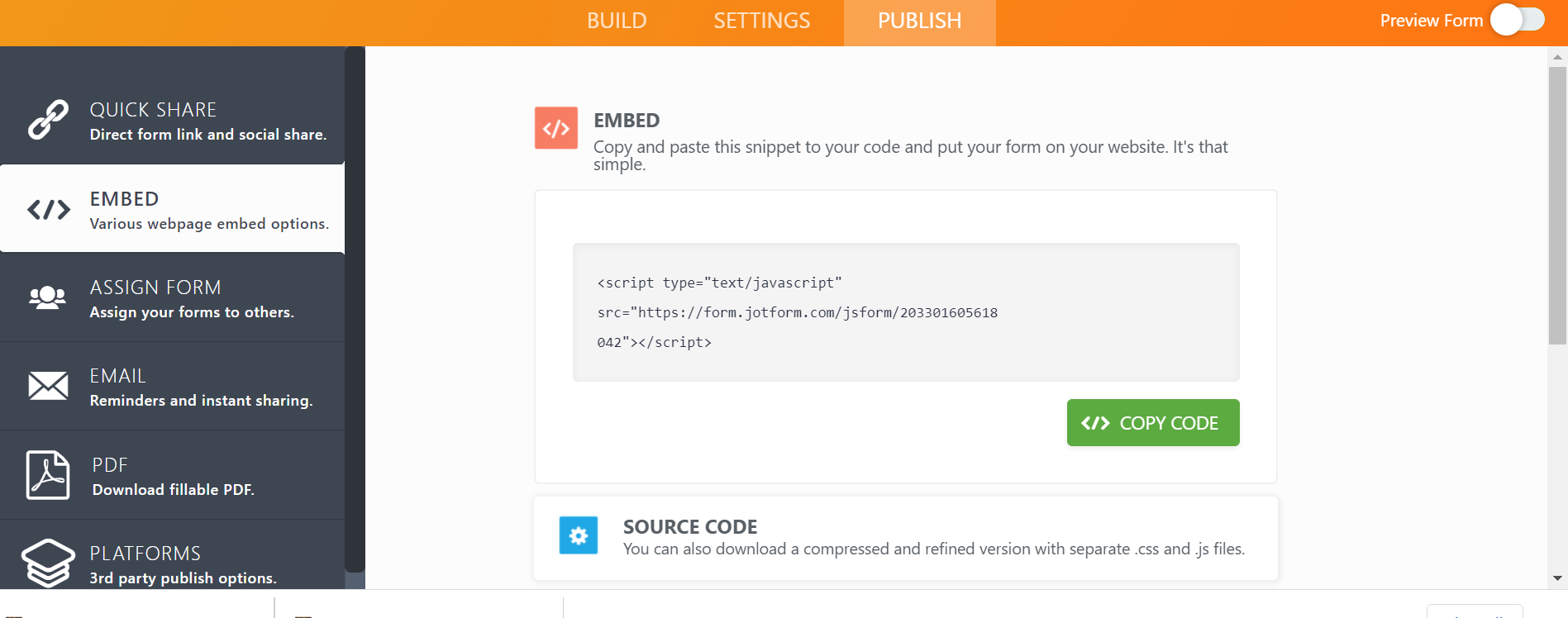
Task: Open the Assign Form panel
Action: pyautogui.click(x=174, y=297)
